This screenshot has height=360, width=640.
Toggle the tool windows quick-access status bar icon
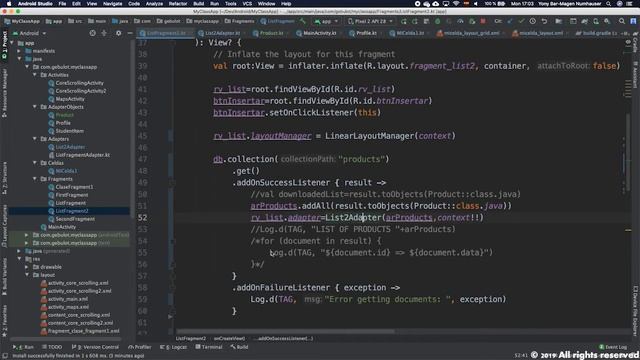tap(5, 356)
